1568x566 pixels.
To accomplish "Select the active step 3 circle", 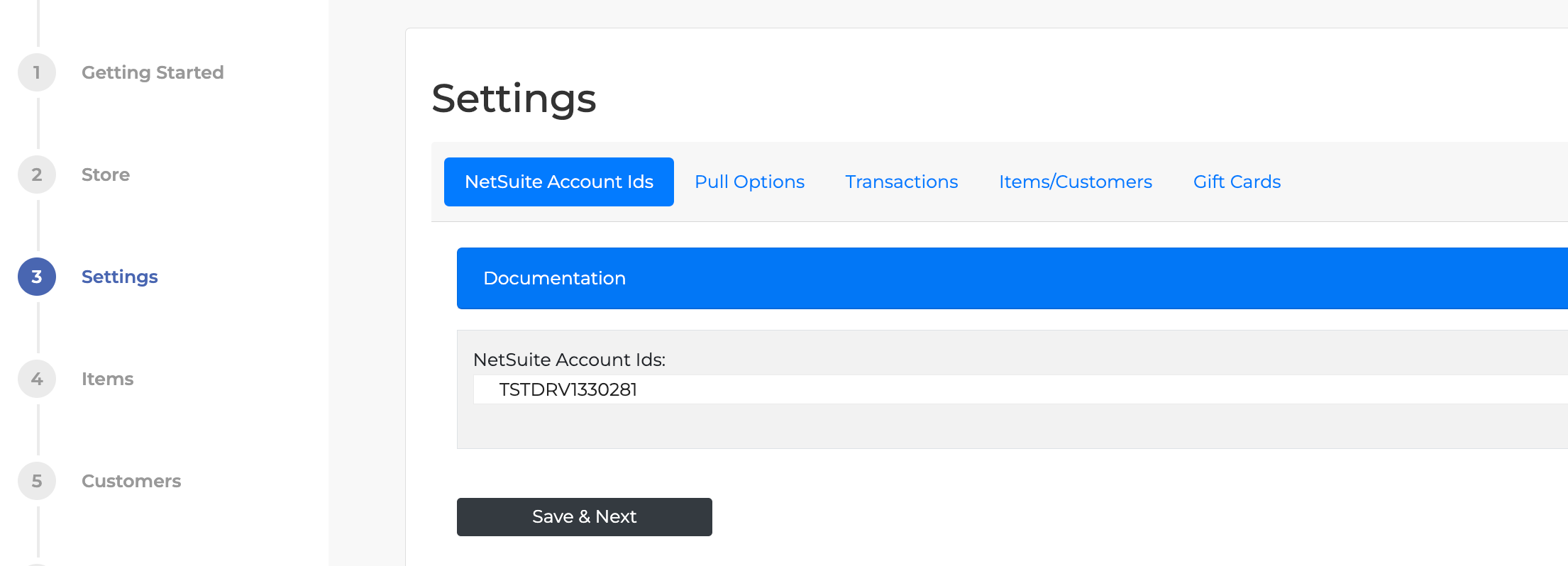I will click(37, 277).
